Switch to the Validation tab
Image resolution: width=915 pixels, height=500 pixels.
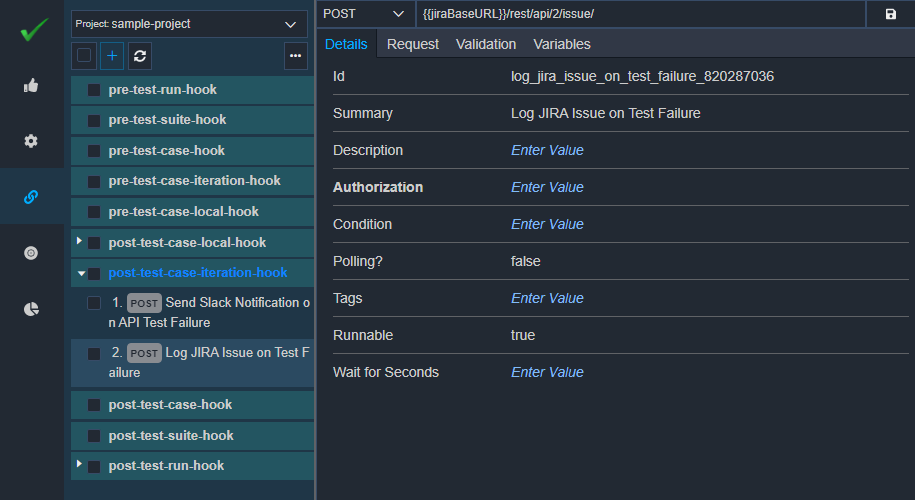pos(486,44)
